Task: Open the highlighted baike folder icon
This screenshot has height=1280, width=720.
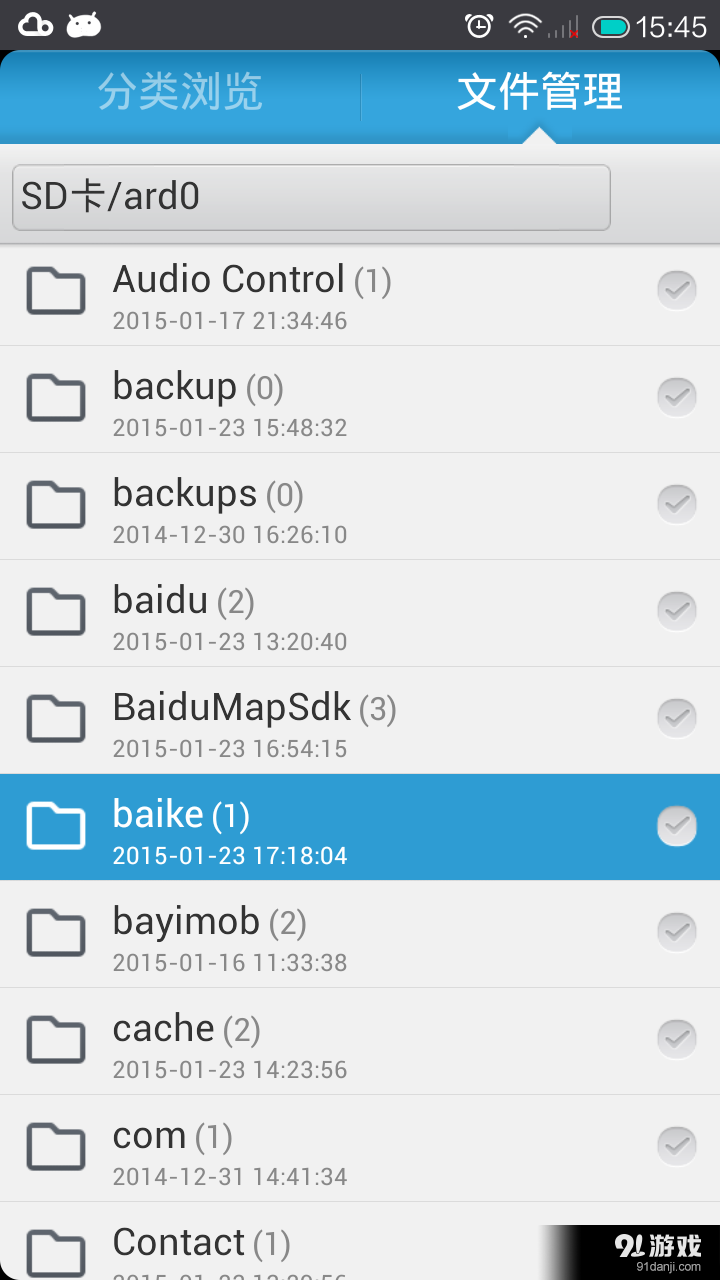Action: pos(55,826)
